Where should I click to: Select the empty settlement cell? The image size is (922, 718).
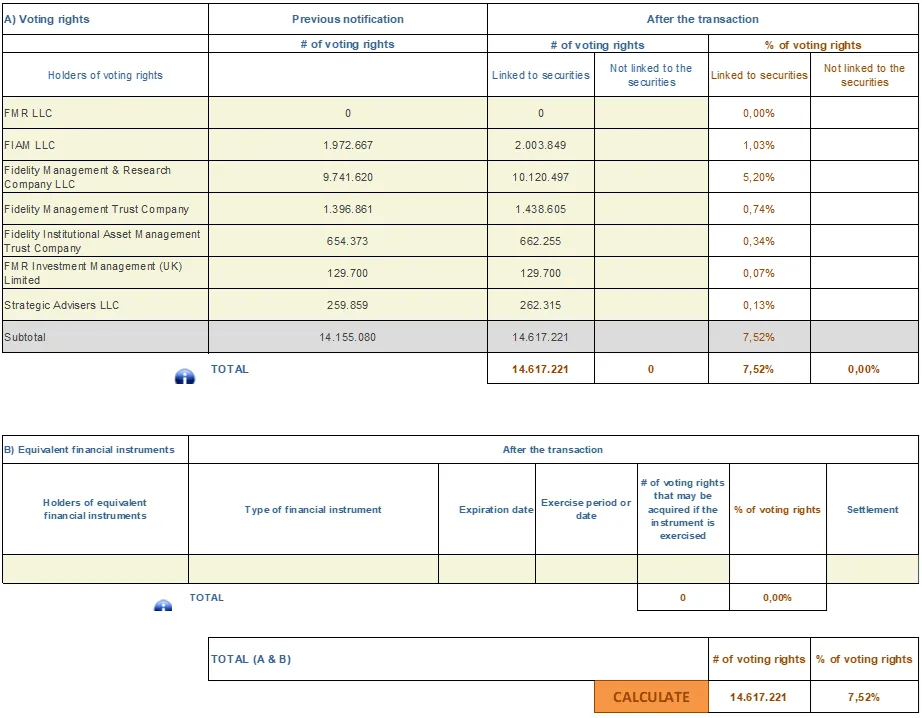point(873,569)
